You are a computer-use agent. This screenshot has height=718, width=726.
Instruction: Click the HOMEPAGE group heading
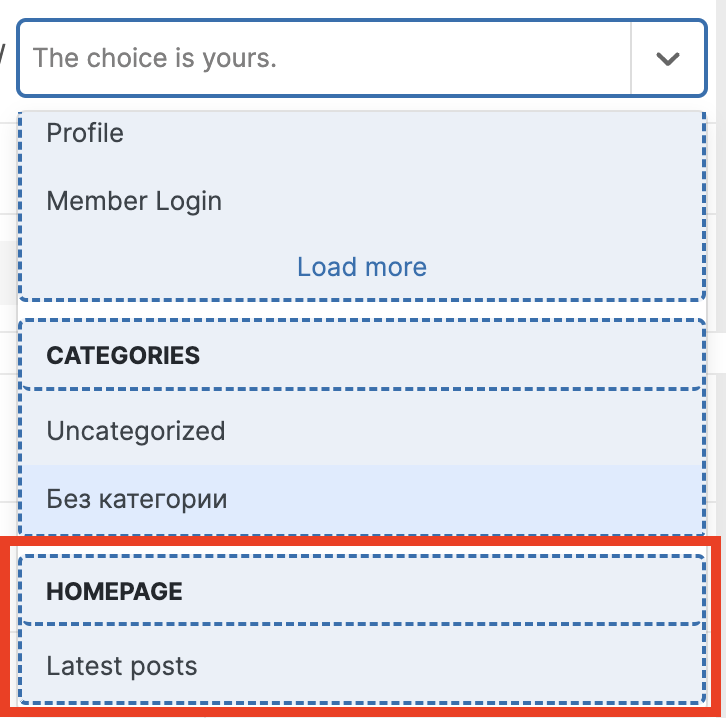(114, 591)
